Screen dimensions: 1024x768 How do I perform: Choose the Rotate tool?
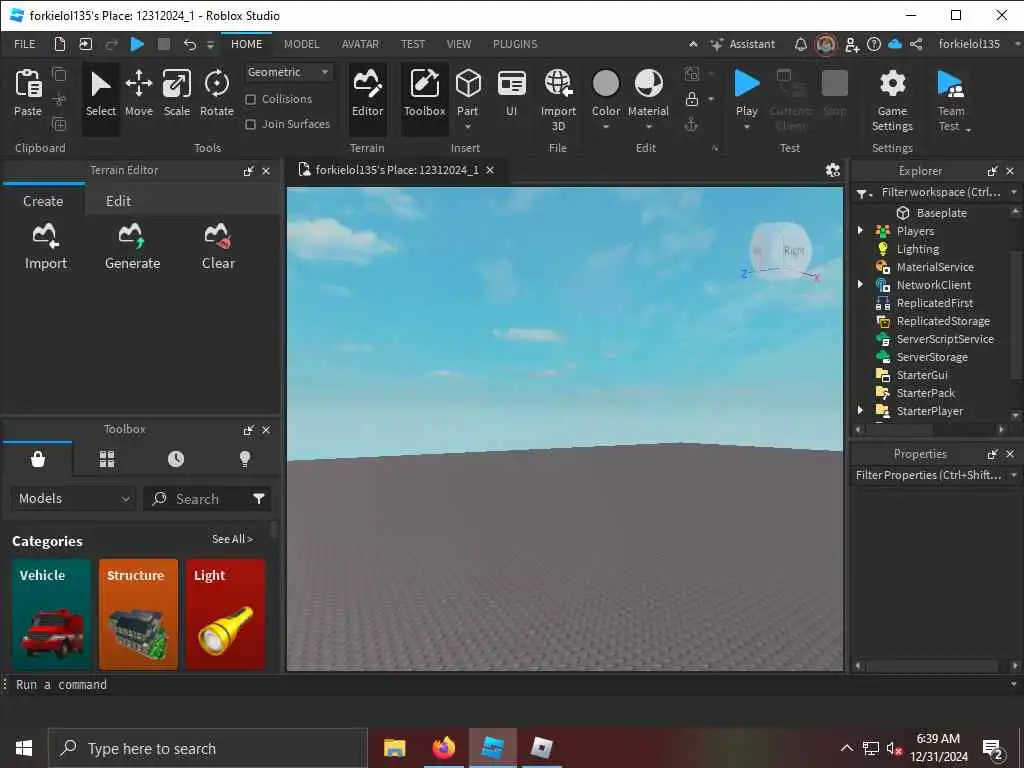[217, 93]
